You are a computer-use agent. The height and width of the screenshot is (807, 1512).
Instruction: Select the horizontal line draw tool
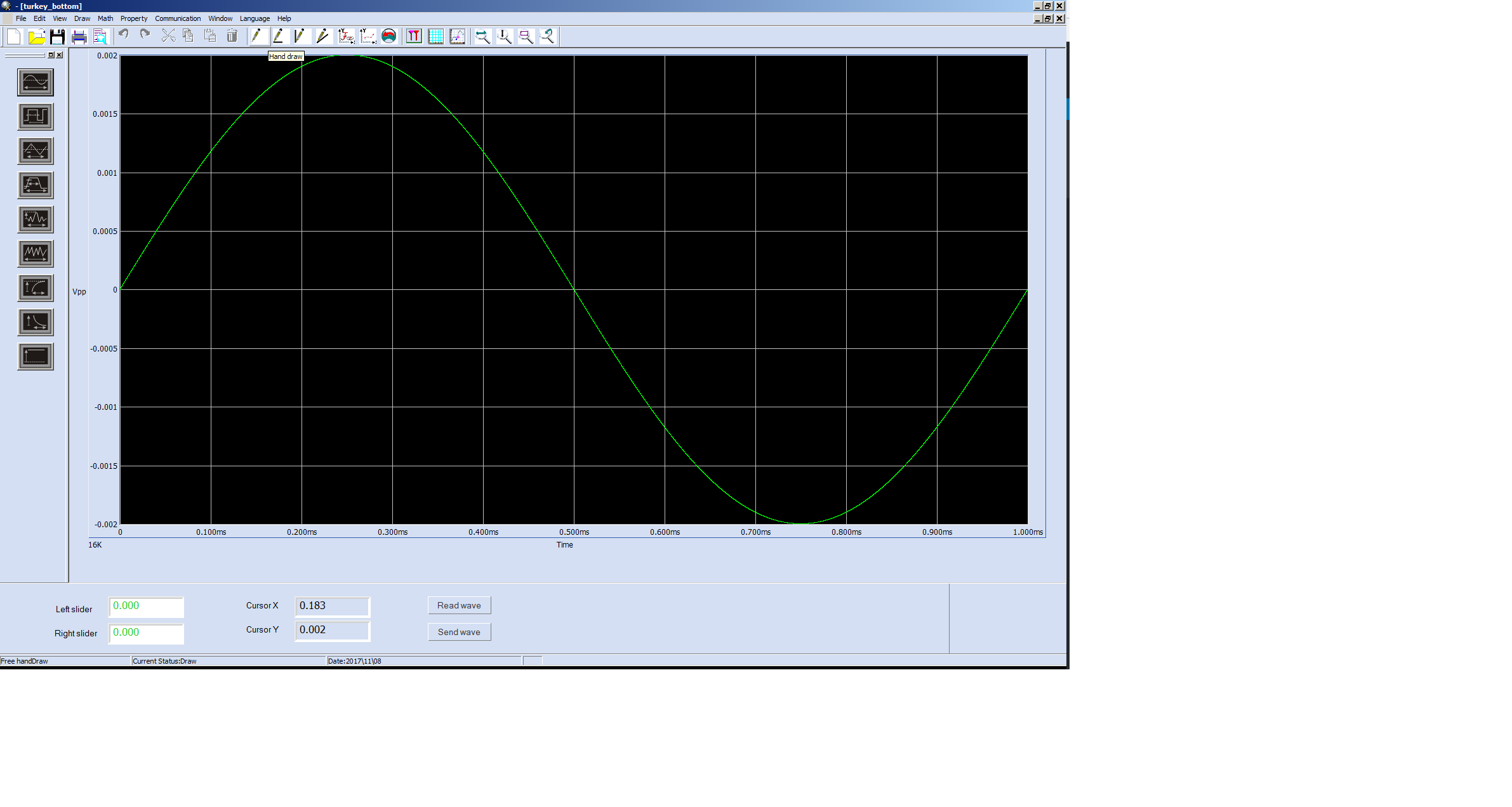pyautogui.click(x=279, y=37)
